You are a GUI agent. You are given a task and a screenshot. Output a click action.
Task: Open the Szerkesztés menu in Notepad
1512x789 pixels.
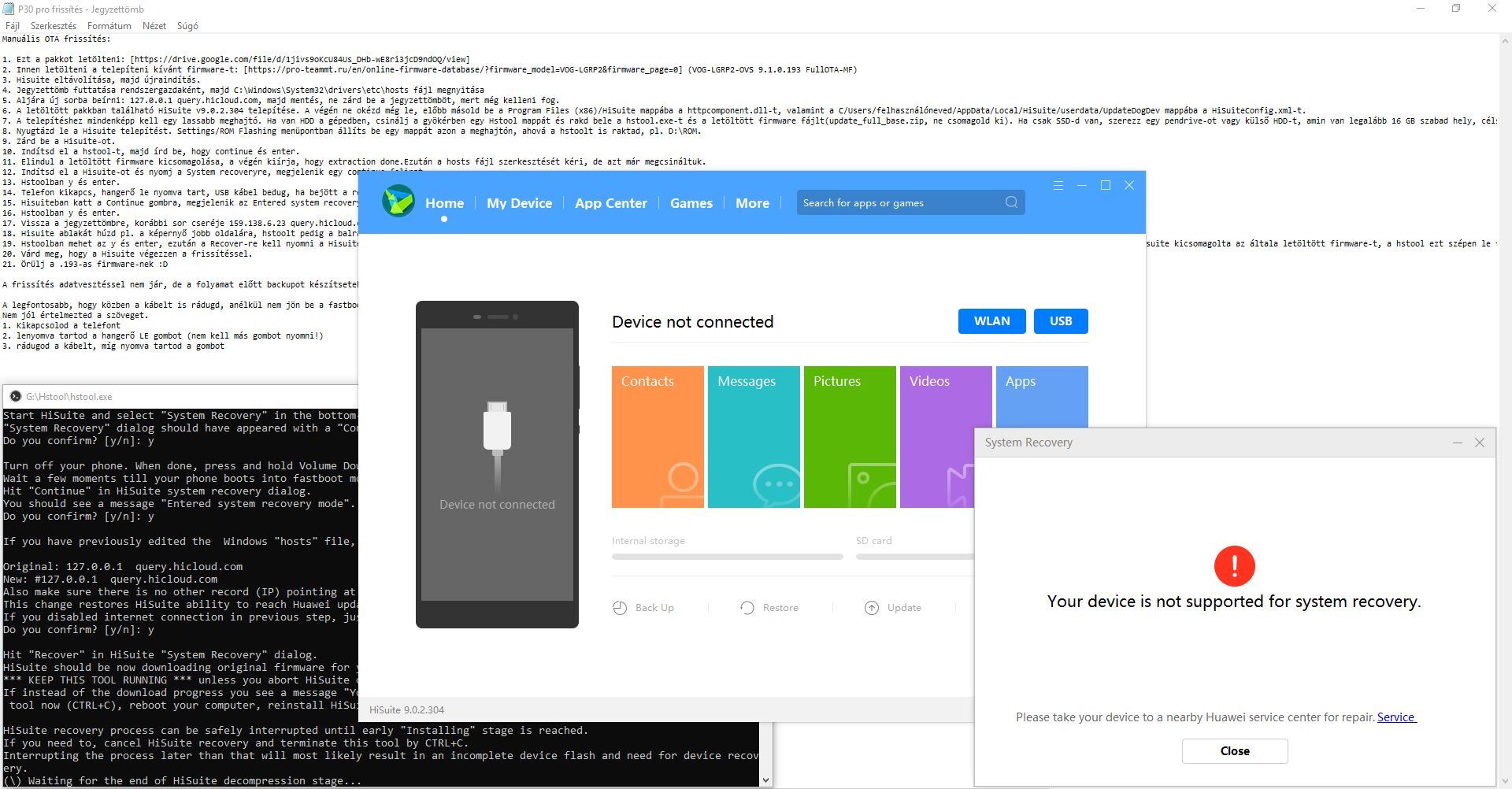tap(54, 26)
